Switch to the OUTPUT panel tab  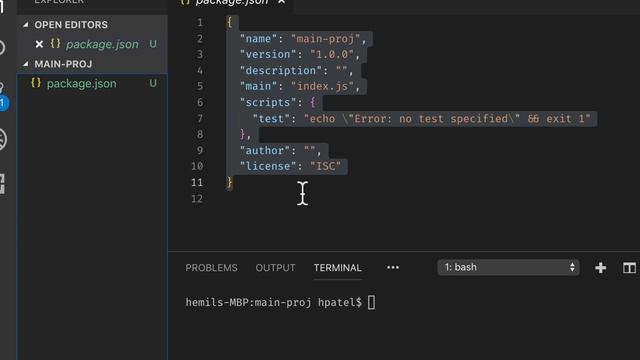tap(276, 268)
